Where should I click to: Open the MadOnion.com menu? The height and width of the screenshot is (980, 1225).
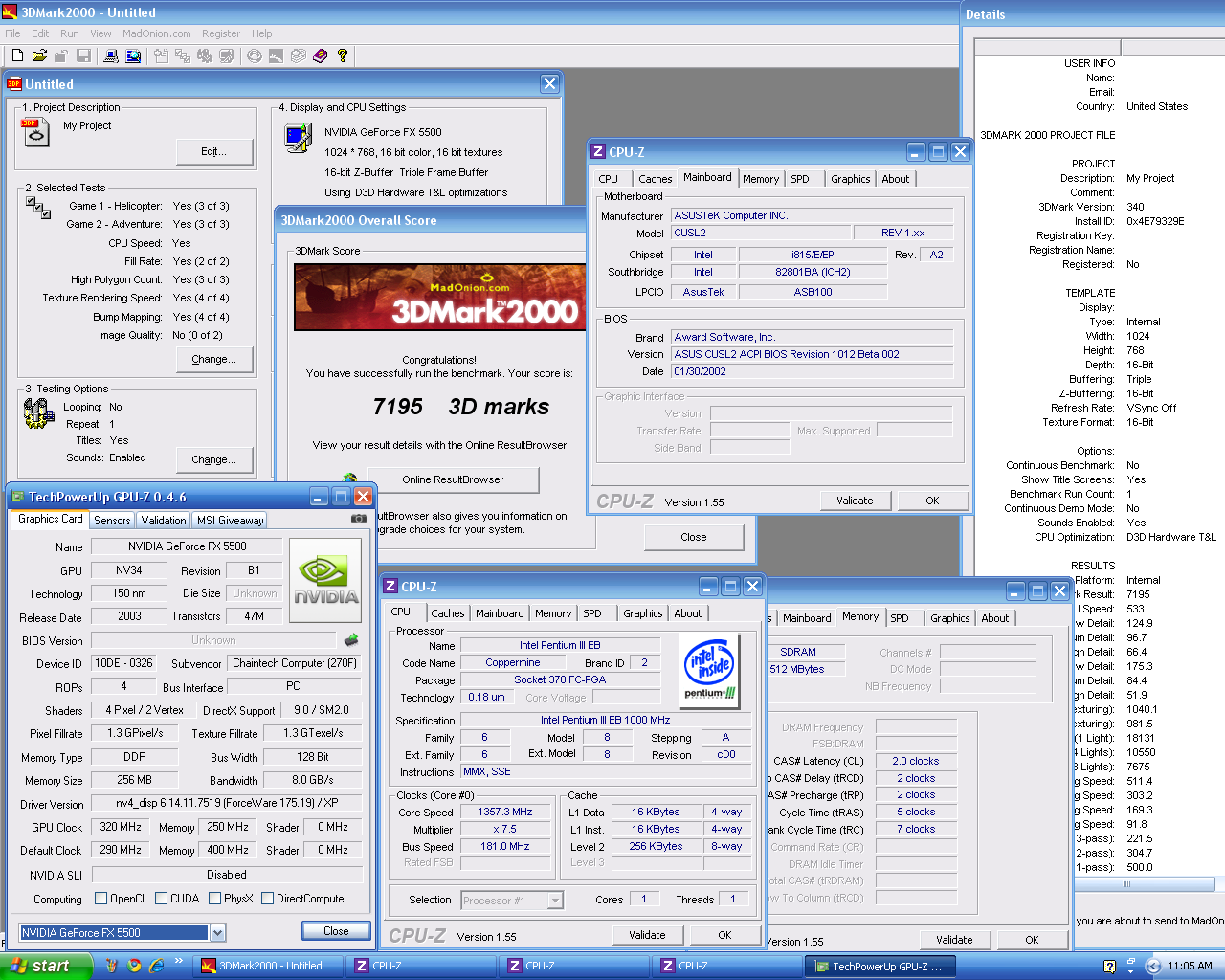tap(156, 33)
